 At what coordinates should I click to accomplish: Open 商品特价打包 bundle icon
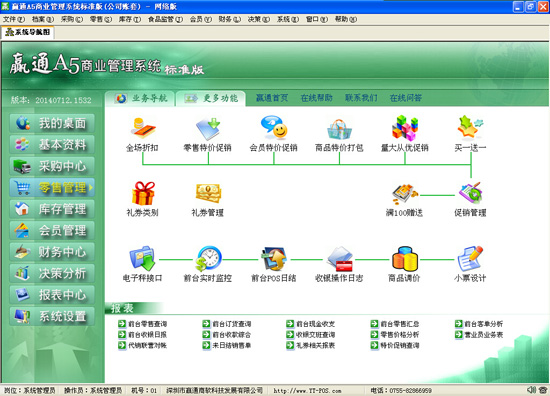pyautogui.click(x=339, y=129)
